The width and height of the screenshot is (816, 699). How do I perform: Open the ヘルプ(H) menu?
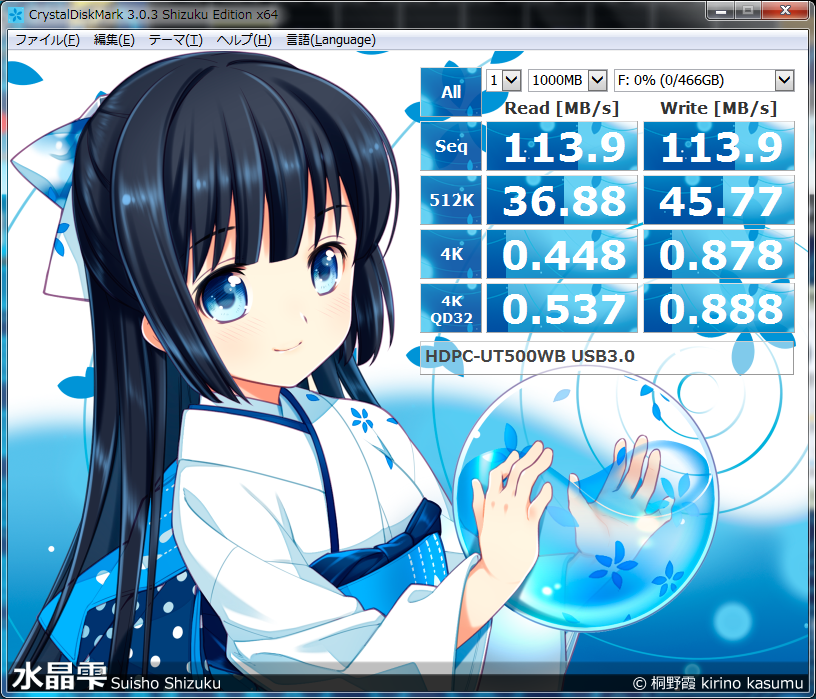tap(244, 40)
